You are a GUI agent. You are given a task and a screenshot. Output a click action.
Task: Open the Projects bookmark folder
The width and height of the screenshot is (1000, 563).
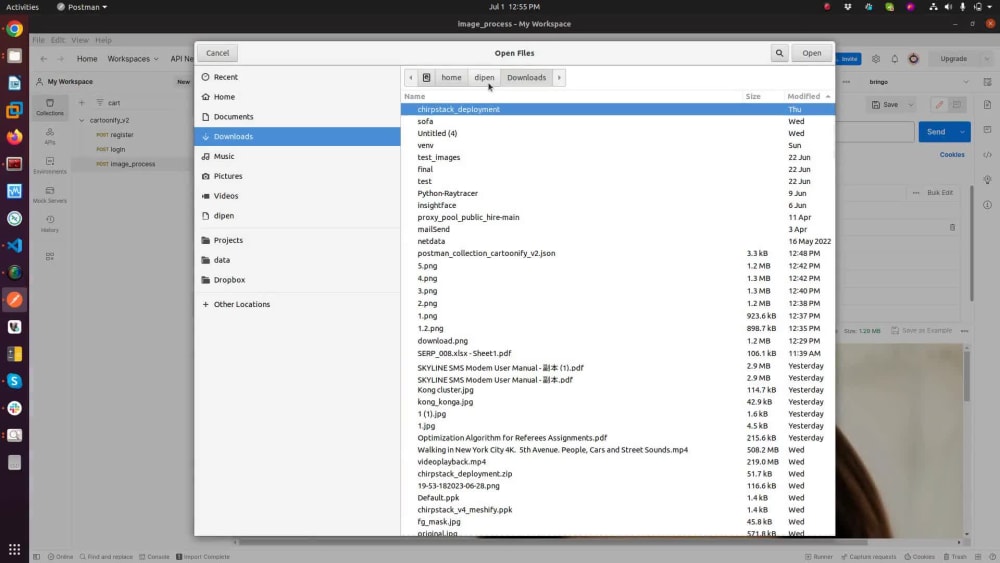click(x=297, y=240)
